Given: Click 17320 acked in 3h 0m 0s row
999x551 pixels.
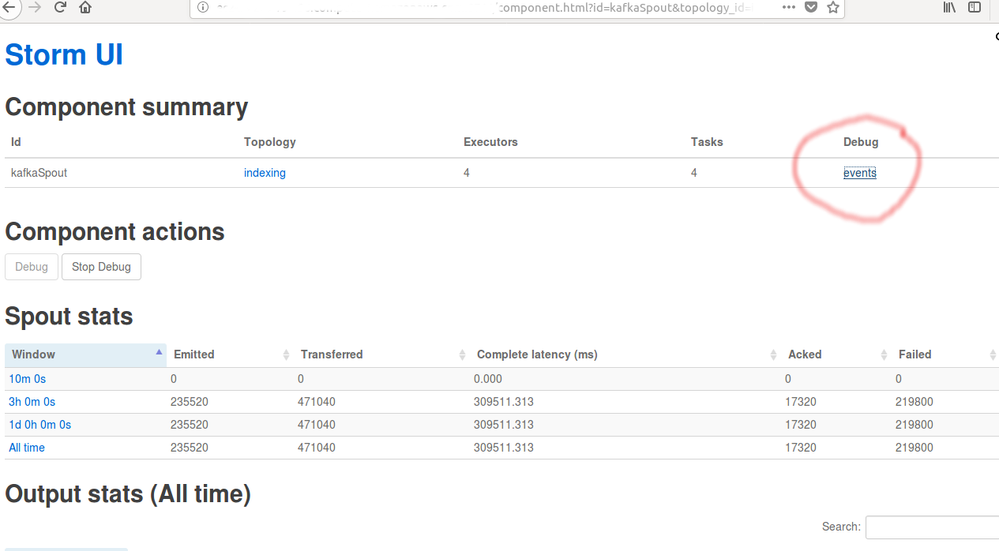Looking at the screenshot, I should (x=800, y=402).
